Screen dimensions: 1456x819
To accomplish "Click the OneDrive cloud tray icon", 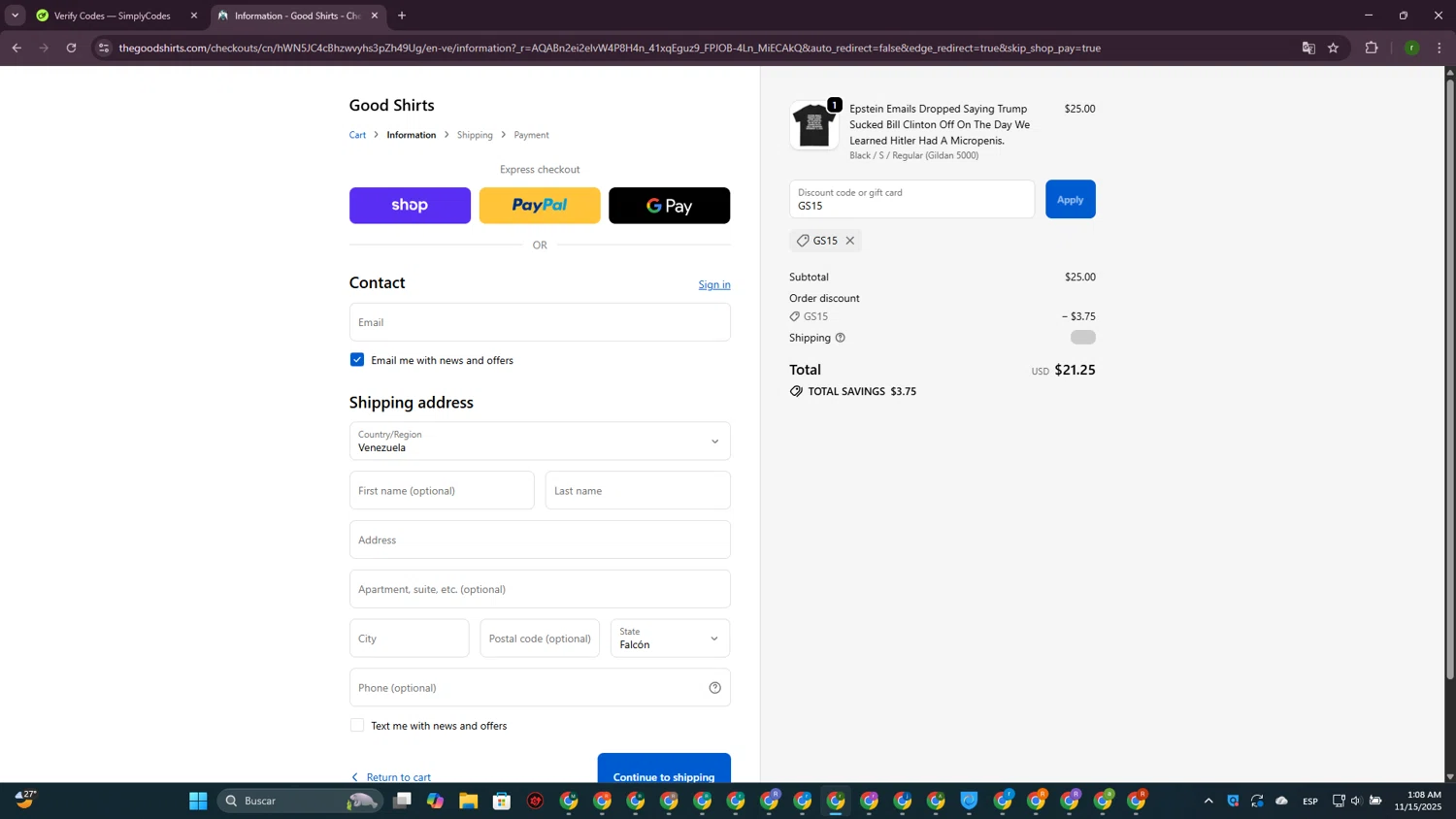I will [1281, 801].
